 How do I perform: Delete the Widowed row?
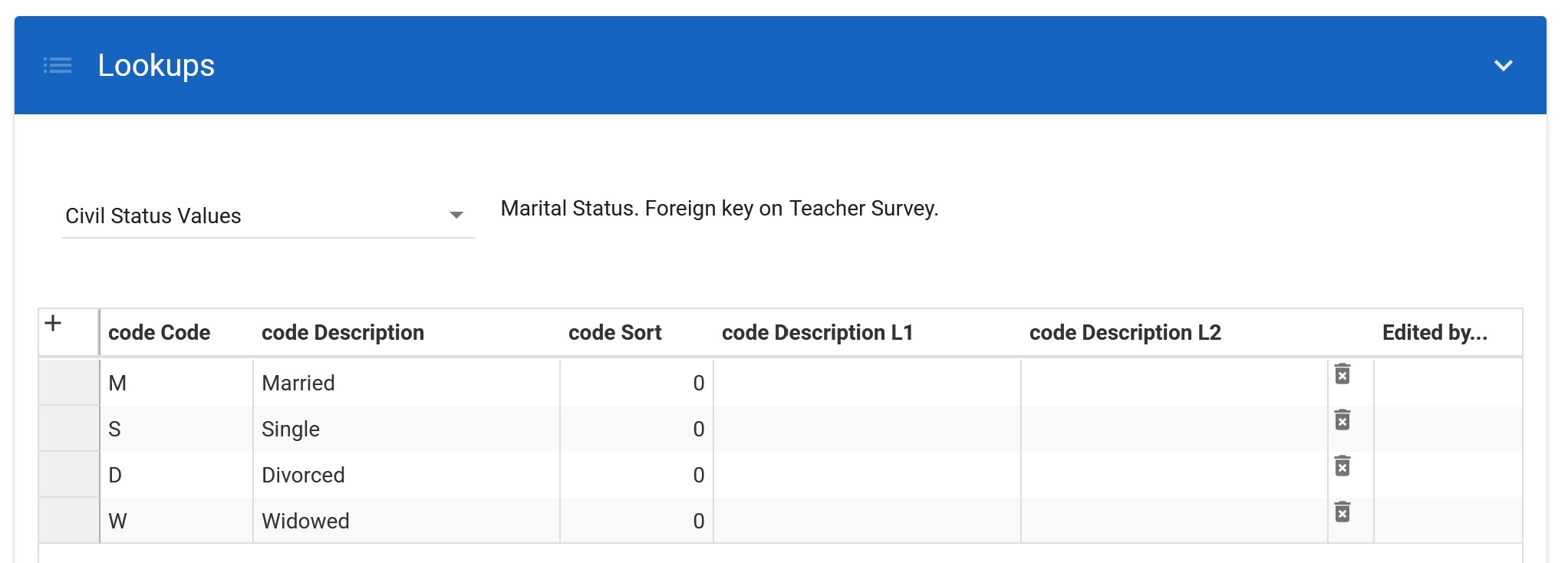tap(1342, 512)
